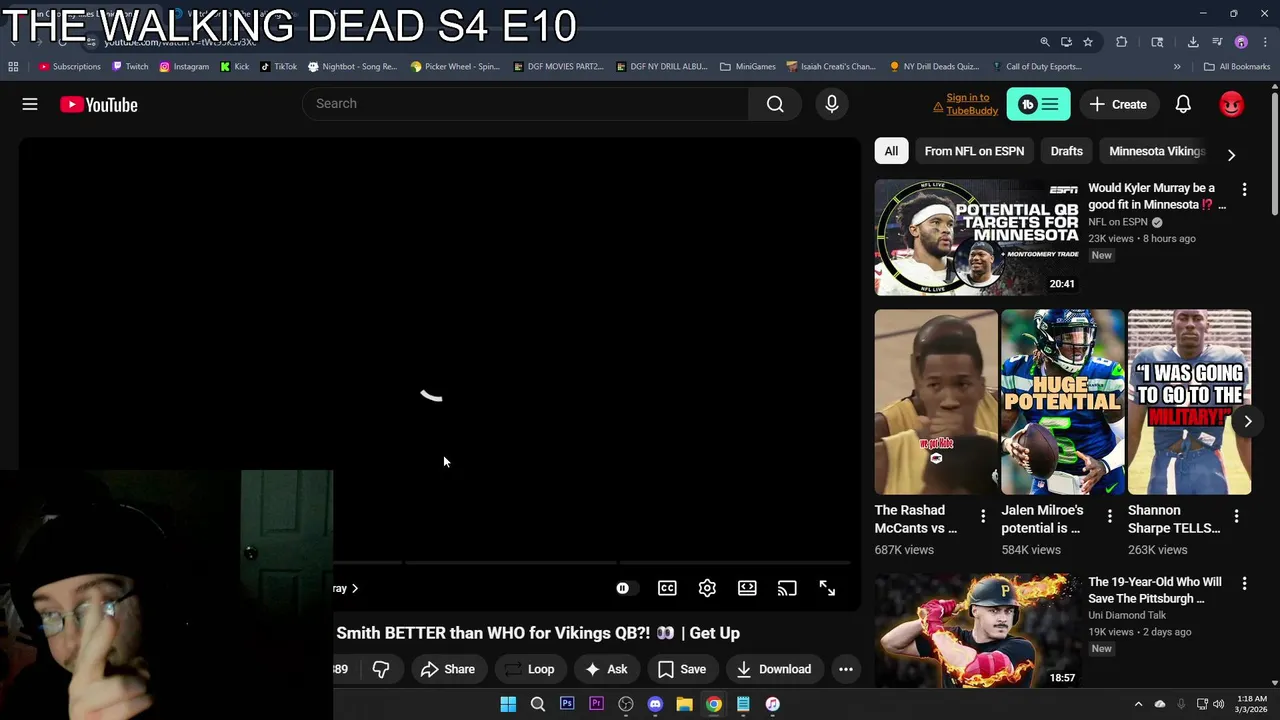The width and height of the screenshot is (1280, 720).
Task: Open the TikTok bookmark
Action: point(278,67)
